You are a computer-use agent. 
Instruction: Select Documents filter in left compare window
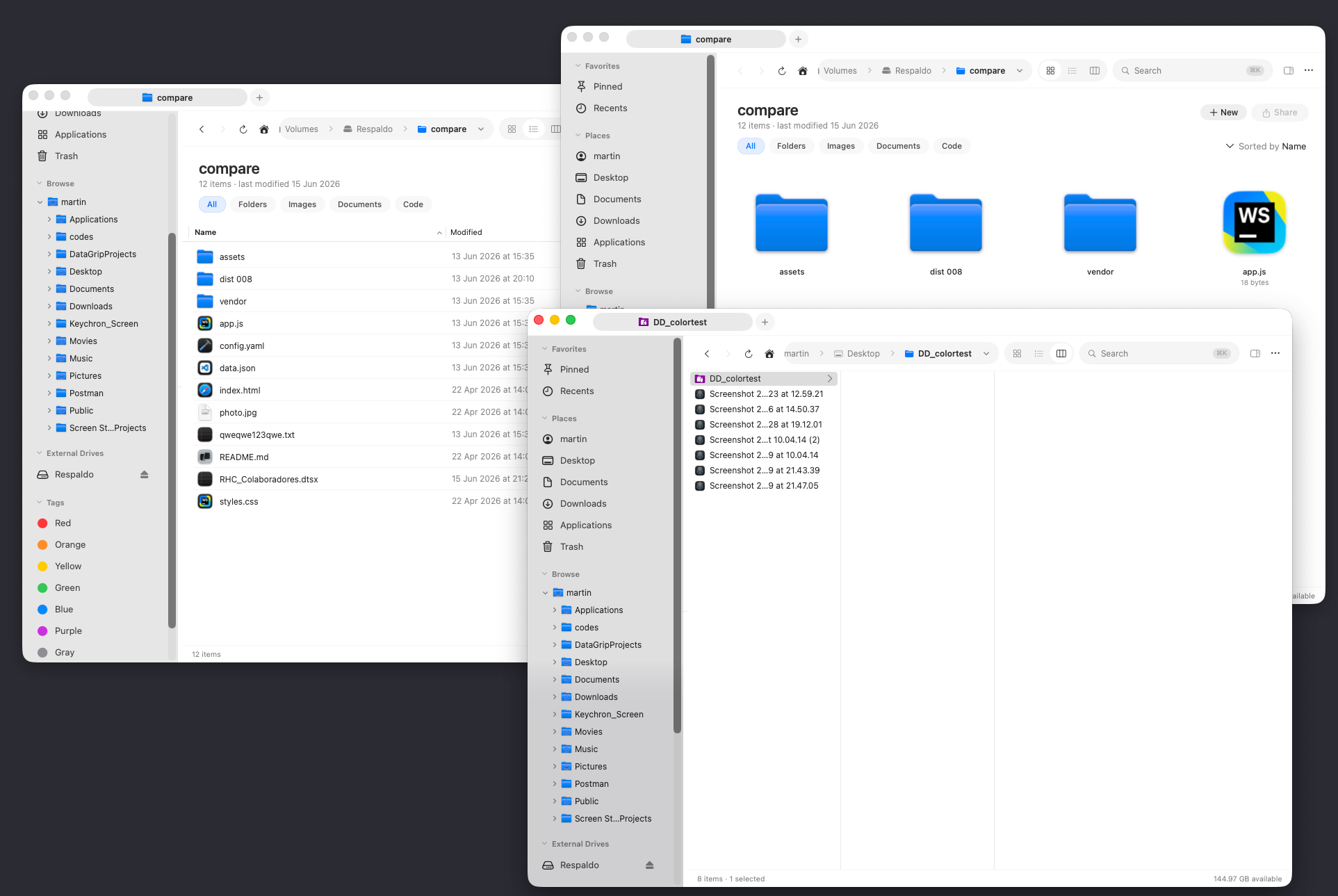point(359,204)
